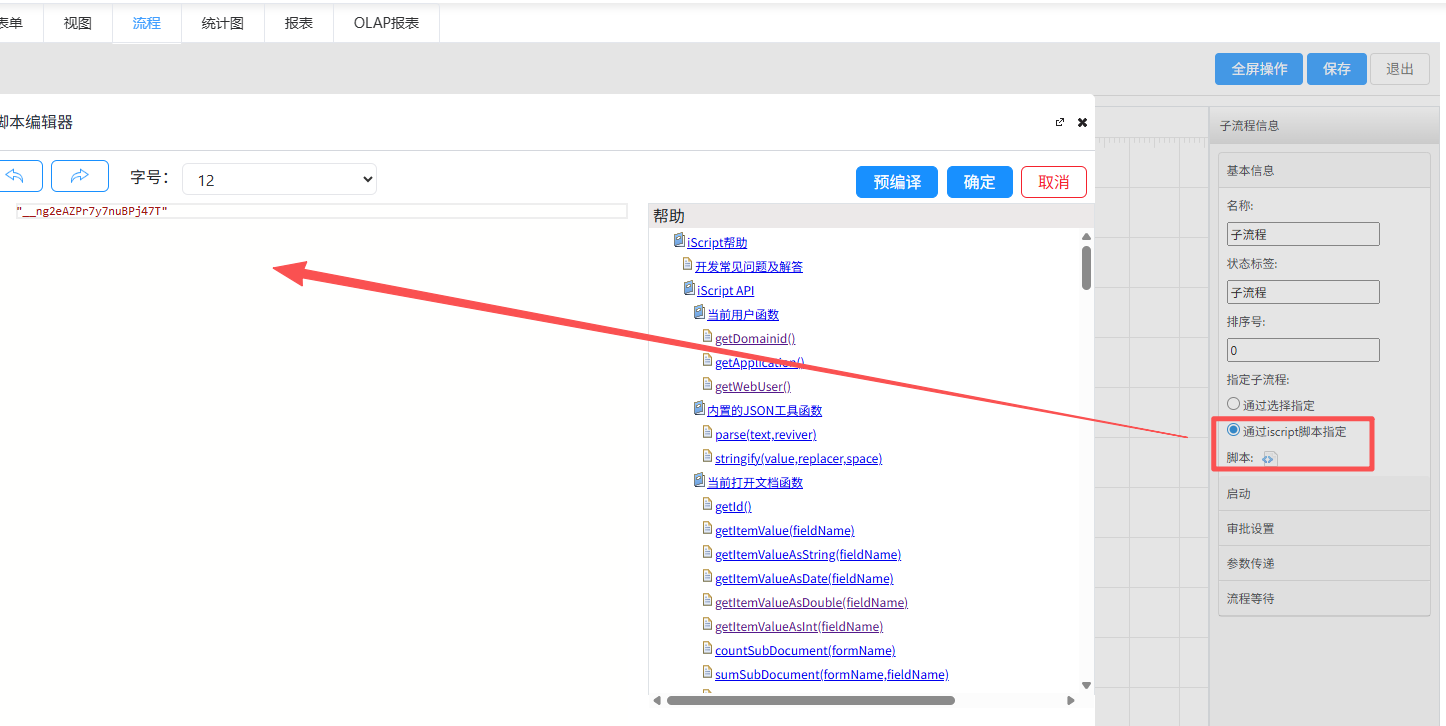Switch to the 流程 tab
Screen dimensions: 1446x726
point(147,23)
